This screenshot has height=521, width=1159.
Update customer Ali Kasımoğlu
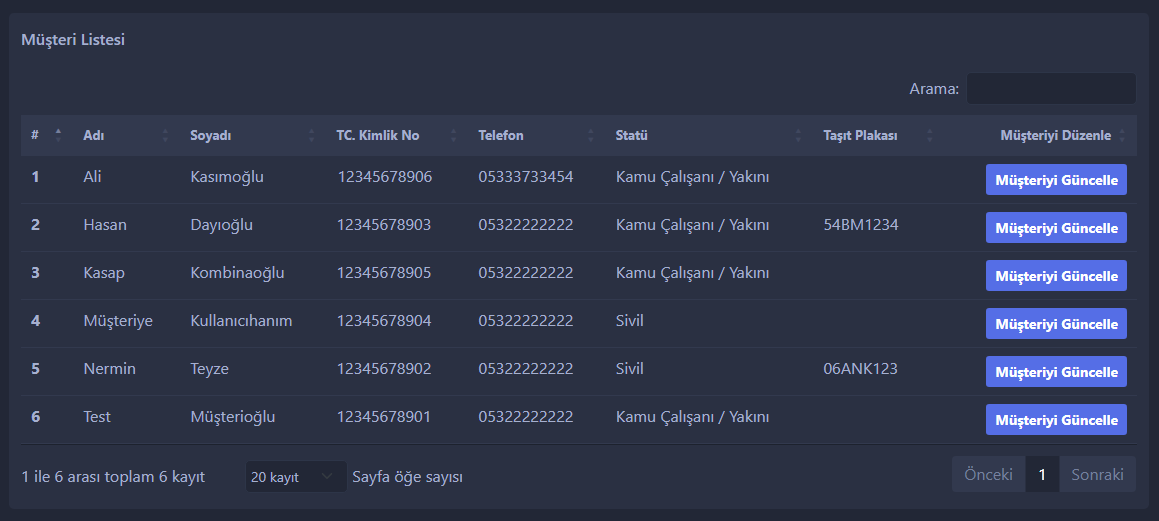point(1056,180)
